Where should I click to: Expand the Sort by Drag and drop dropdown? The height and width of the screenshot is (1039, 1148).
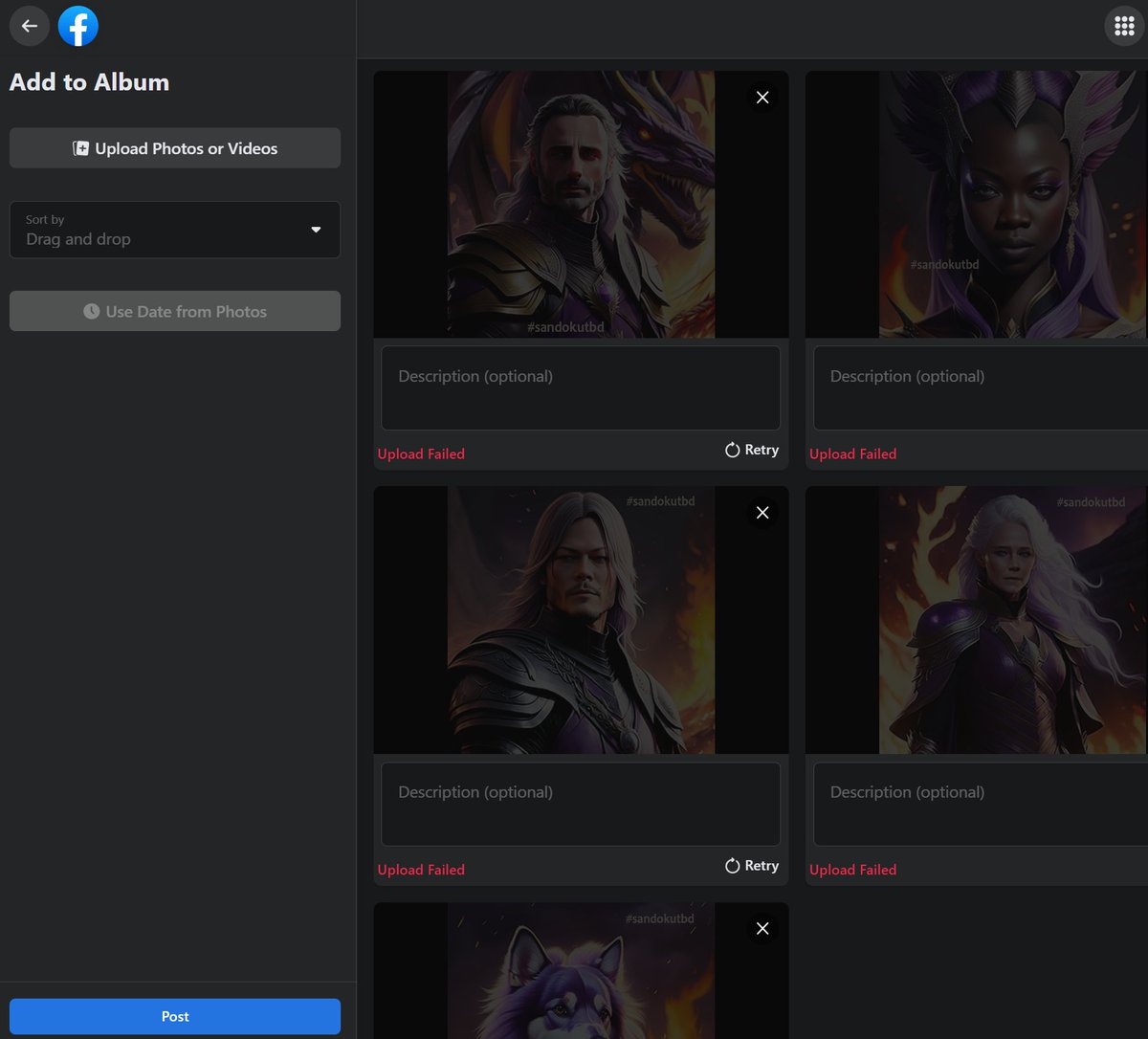(175, 230)
